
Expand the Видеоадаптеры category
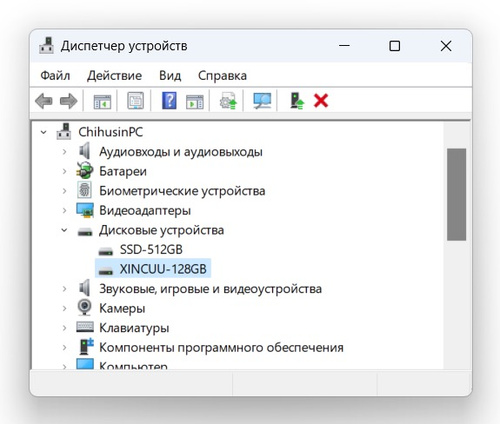tap(64, 211)
